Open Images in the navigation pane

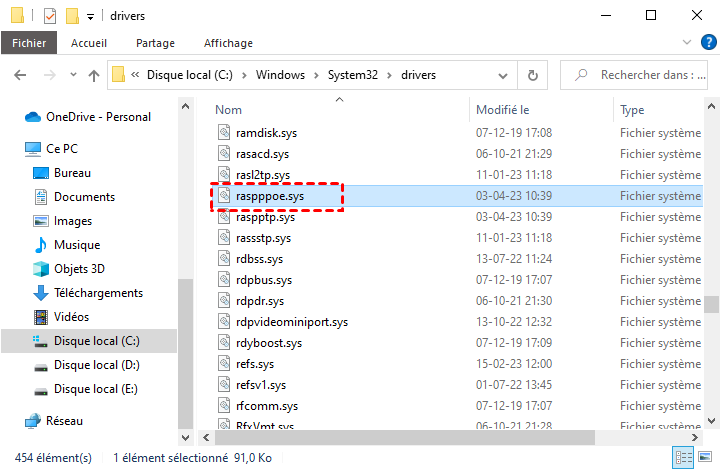[63, 221]
